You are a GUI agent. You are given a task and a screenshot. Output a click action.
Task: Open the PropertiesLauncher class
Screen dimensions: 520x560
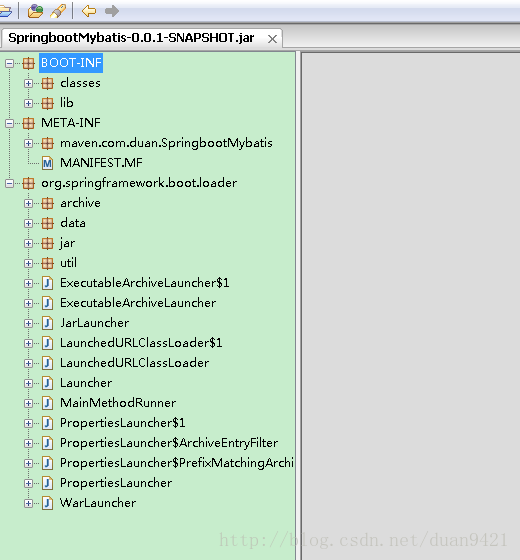pyautogui.click(x=116, y=483)
